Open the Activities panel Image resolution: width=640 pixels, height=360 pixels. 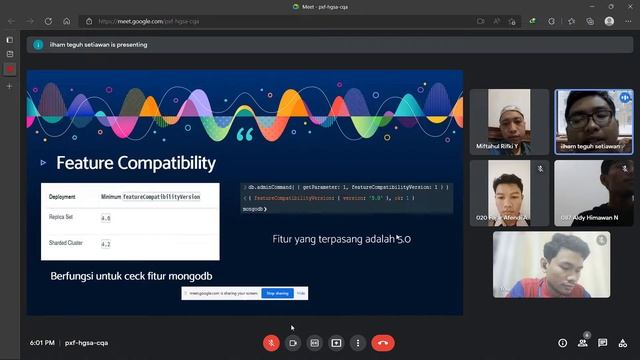pyautogui.click(x=622, y=343)
